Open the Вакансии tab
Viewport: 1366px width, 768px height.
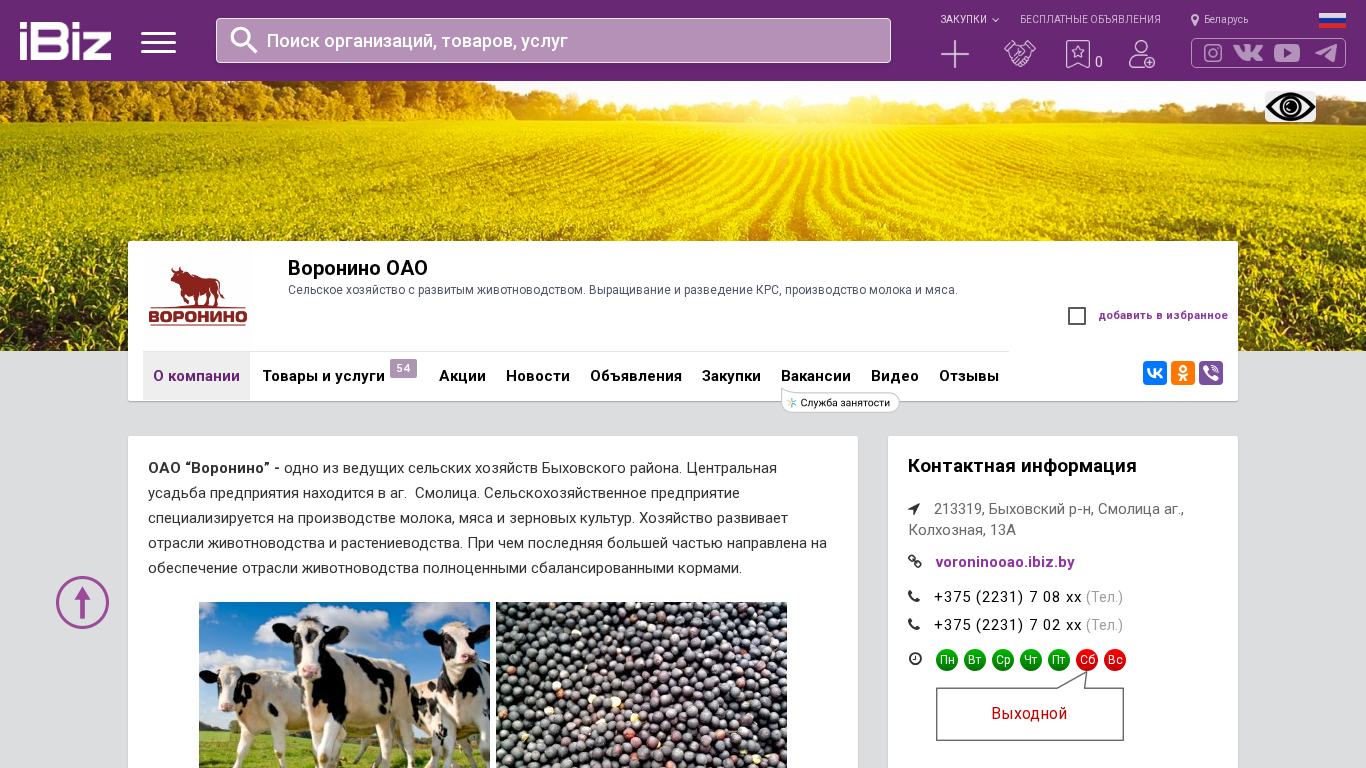(816, 376)
